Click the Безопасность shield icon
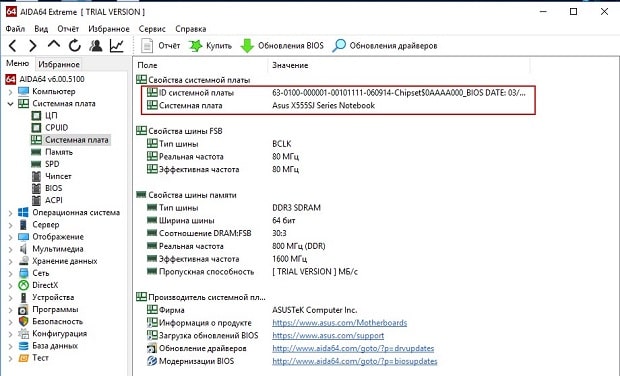Screen dimensions: 620x376 pos(24,321)
